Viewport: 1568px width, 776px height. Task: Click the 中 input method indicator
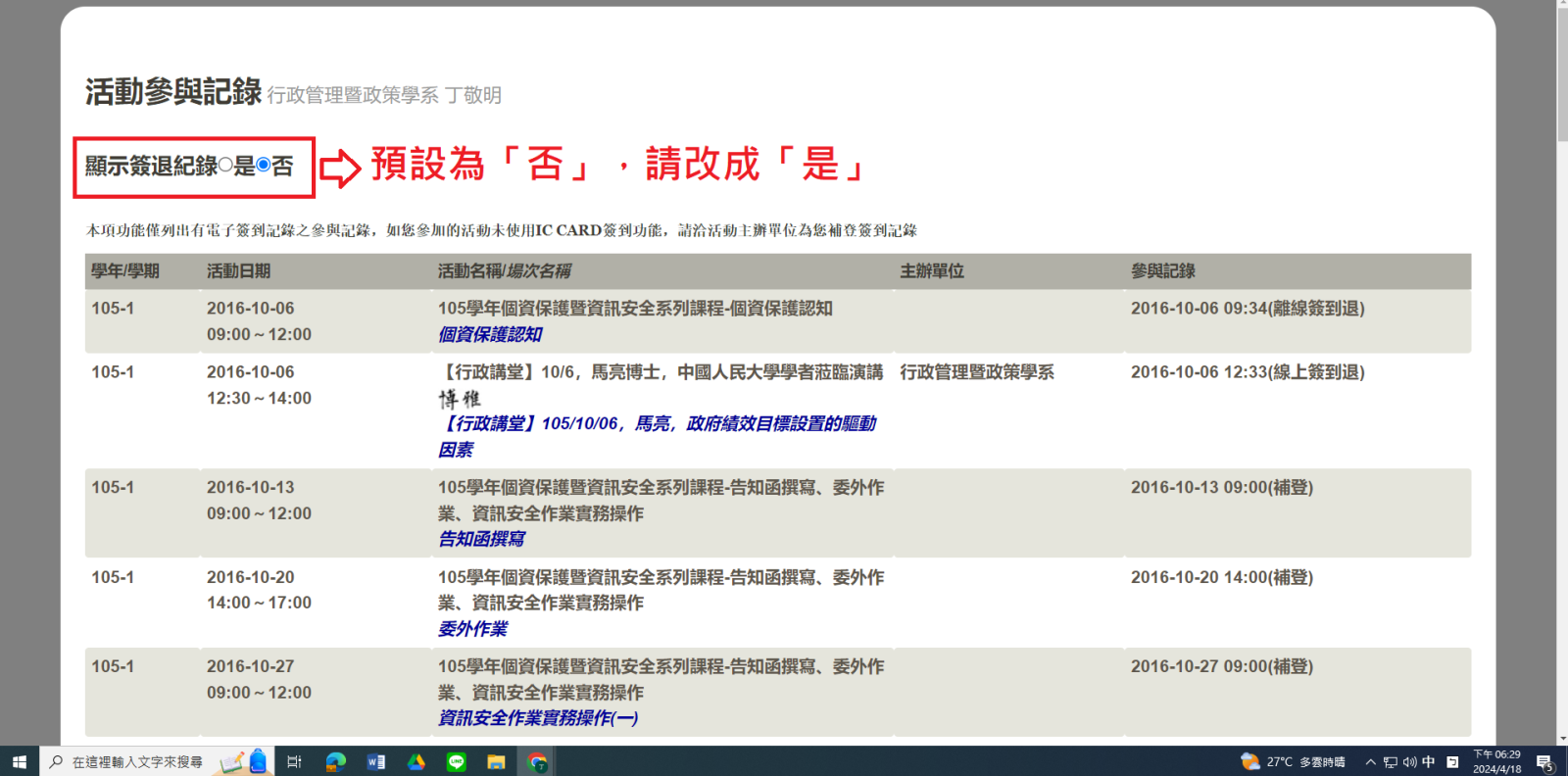(1429, 762)
